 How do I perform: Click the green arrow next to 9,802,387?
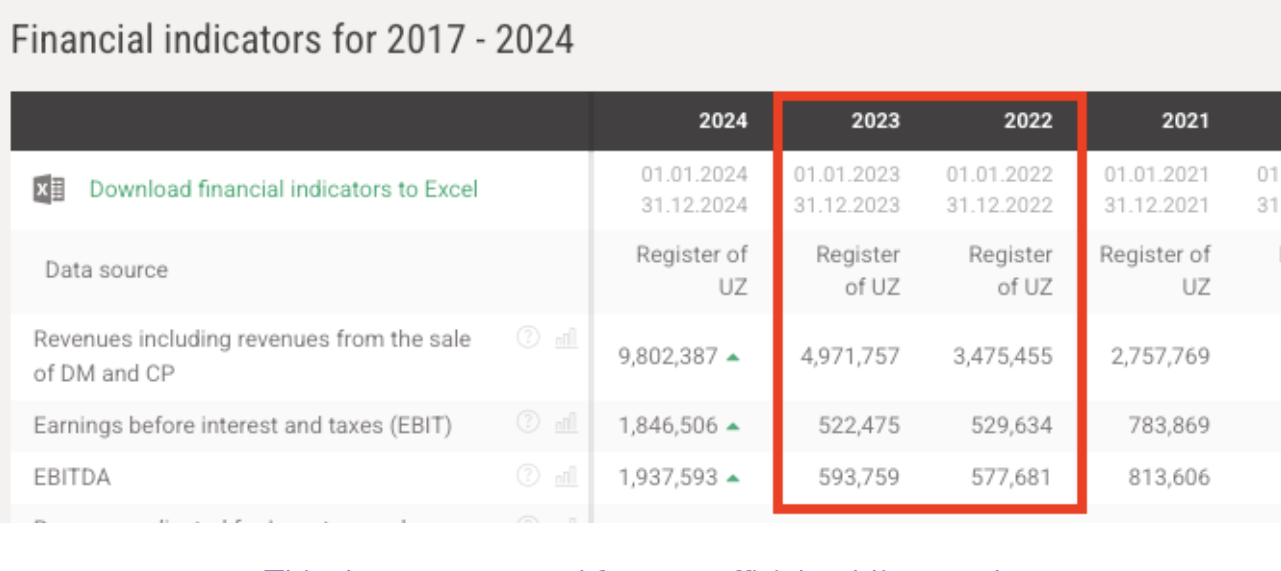point(733,357)
